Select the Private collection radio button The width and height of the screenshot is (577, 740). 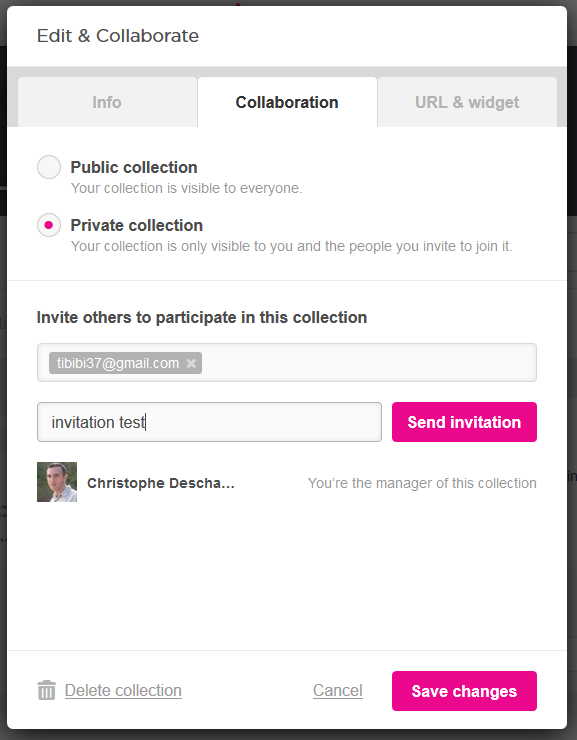point(49,225)
